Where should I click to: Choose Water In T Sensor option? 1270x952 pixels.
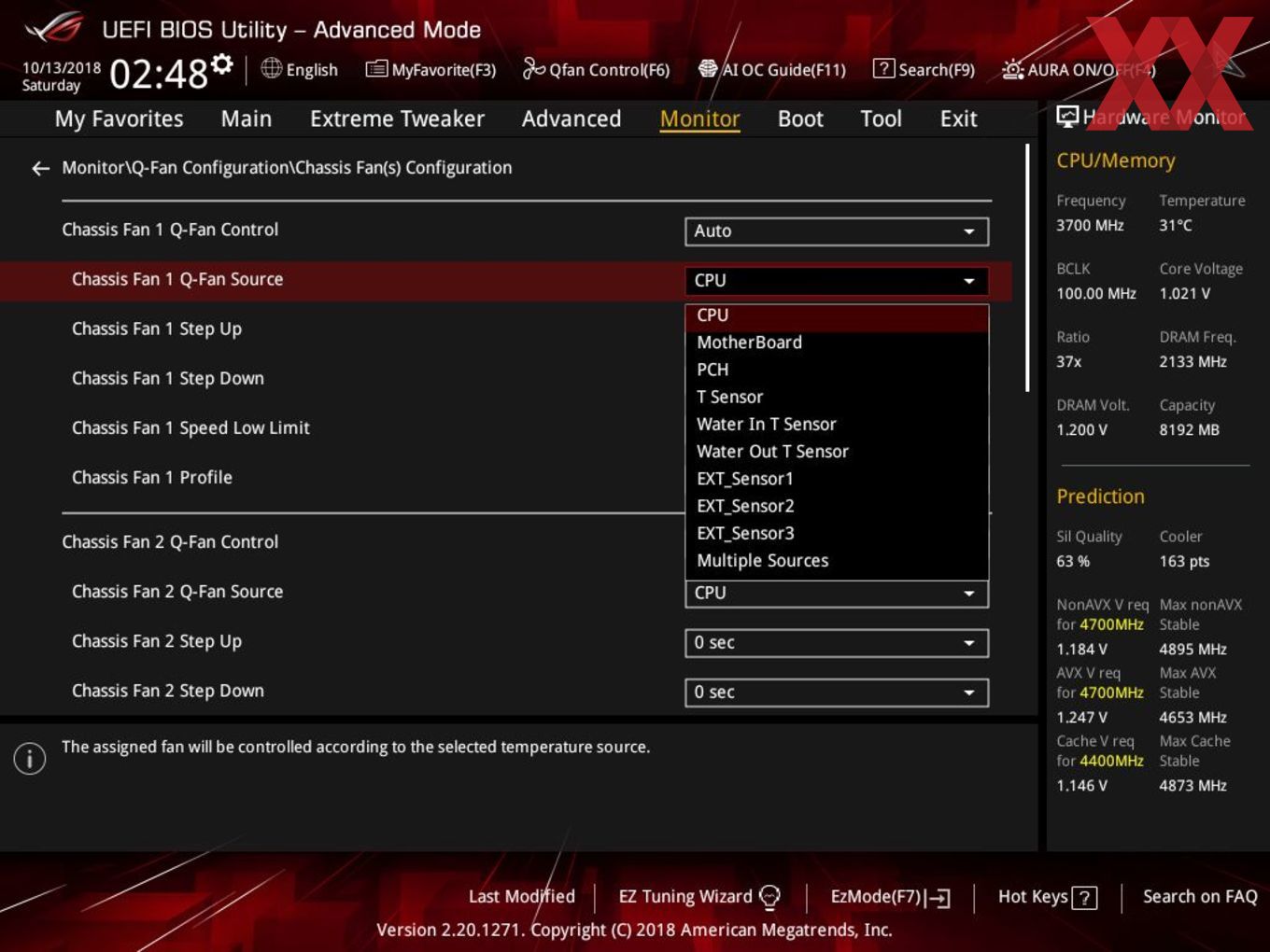point(837,424)
